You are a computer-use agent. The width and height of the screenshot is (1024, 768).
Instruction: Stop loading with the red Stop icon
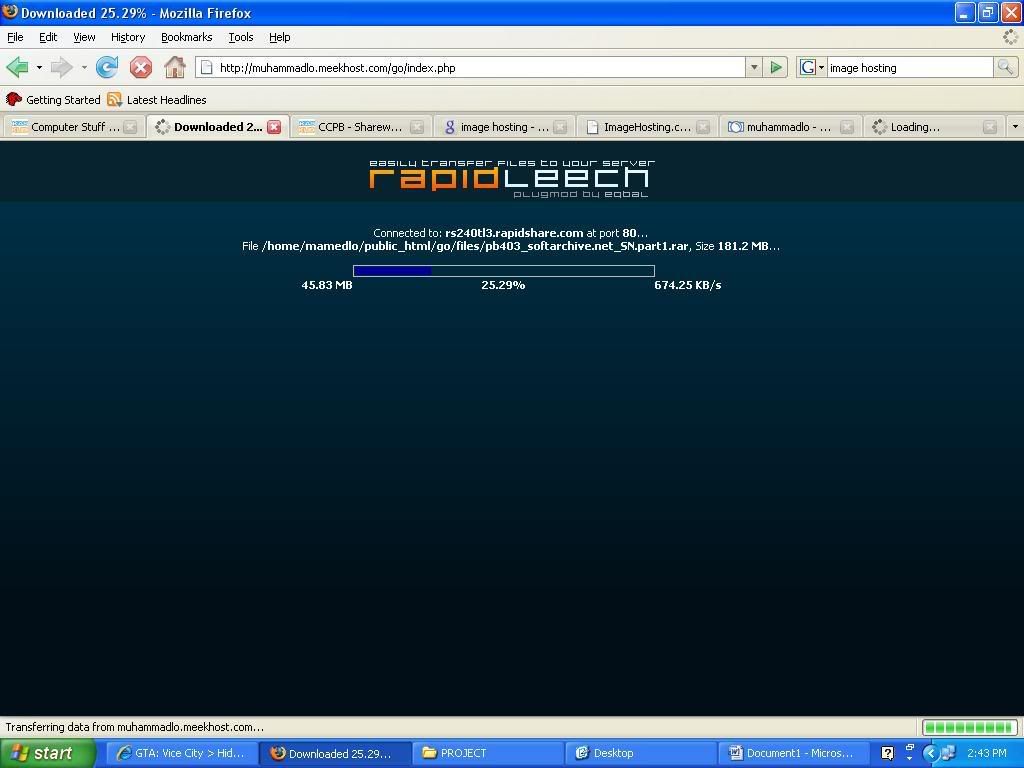140,67
